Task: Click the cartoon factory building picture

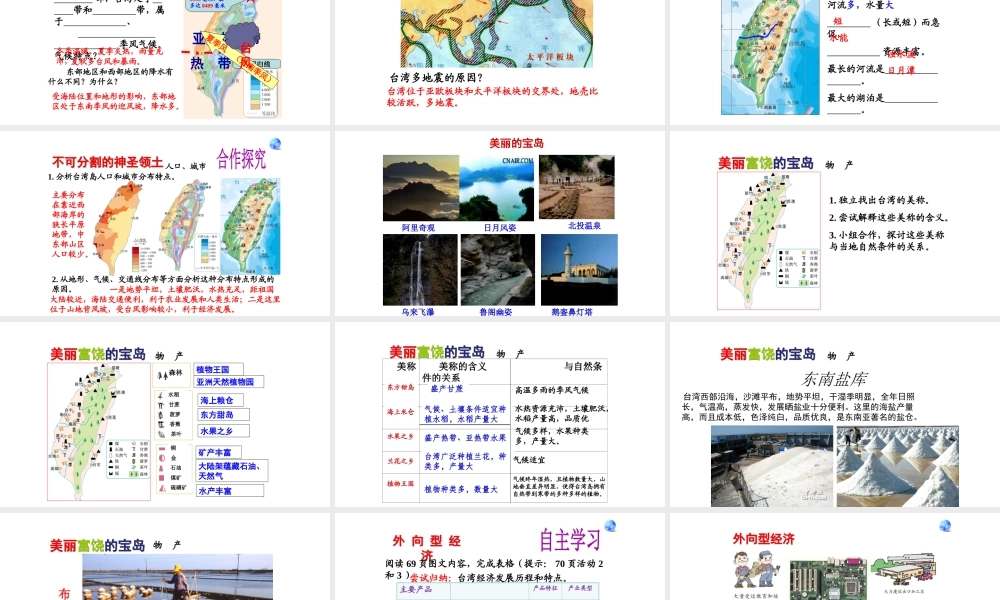Action: 904,569
